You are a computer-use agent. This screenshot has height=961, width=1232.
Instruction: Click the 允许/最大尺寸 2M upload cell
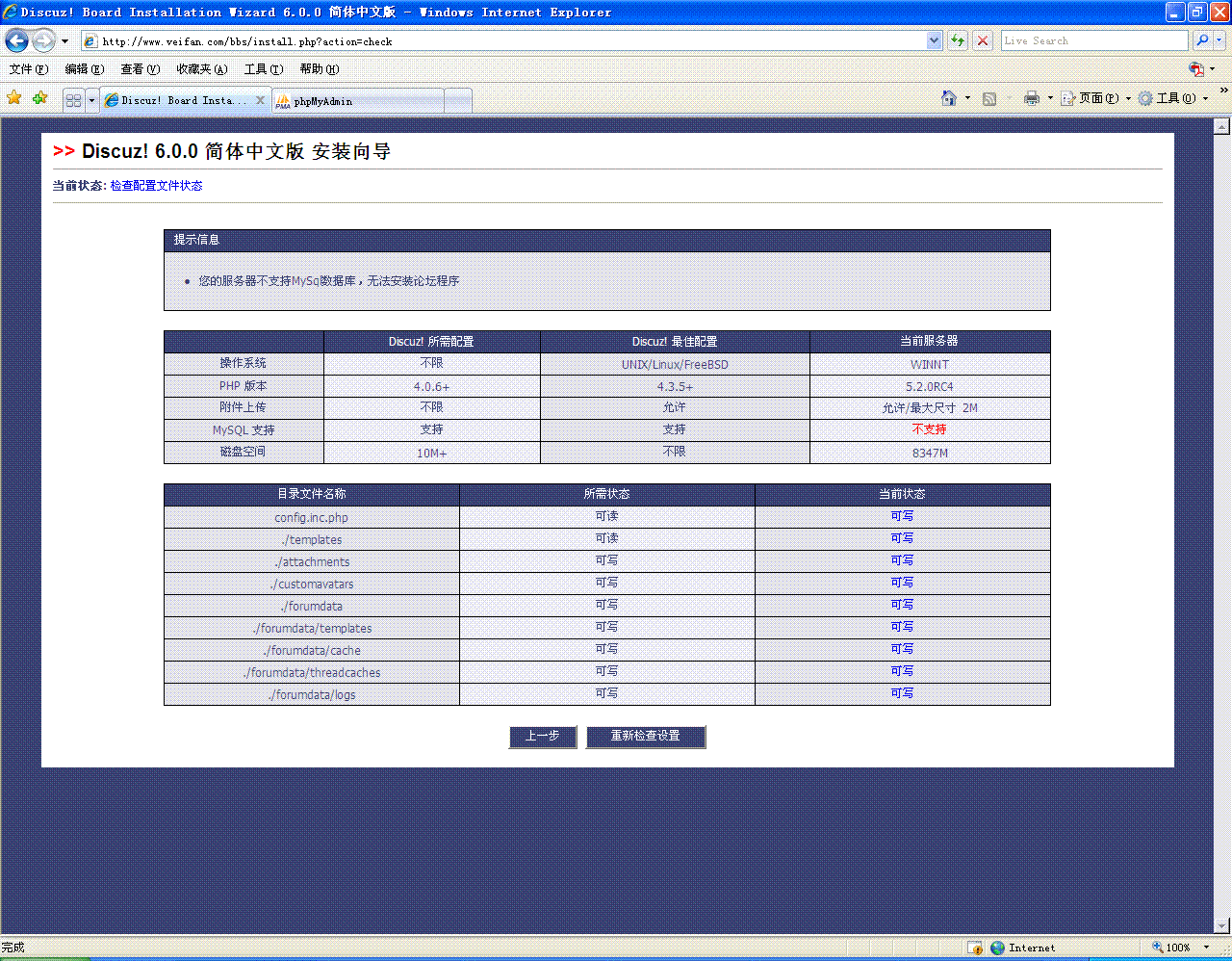[x=930, y=408]
